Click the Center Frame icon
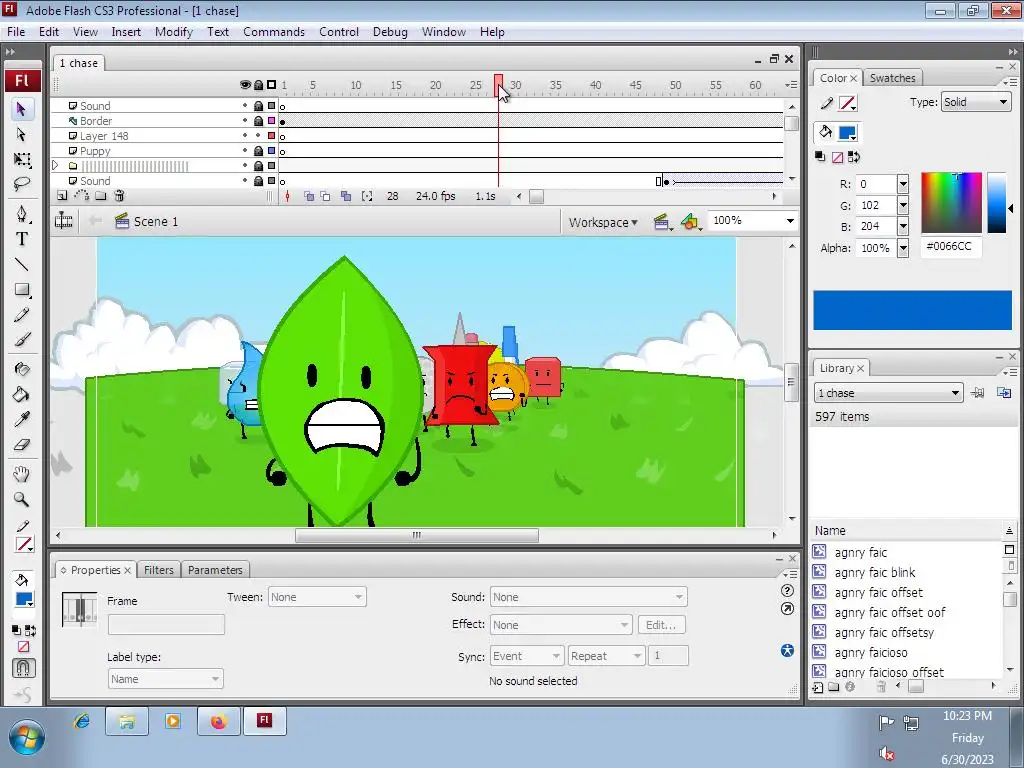The width and height of the screenshot is (1024, 768). tap(287, 196)
